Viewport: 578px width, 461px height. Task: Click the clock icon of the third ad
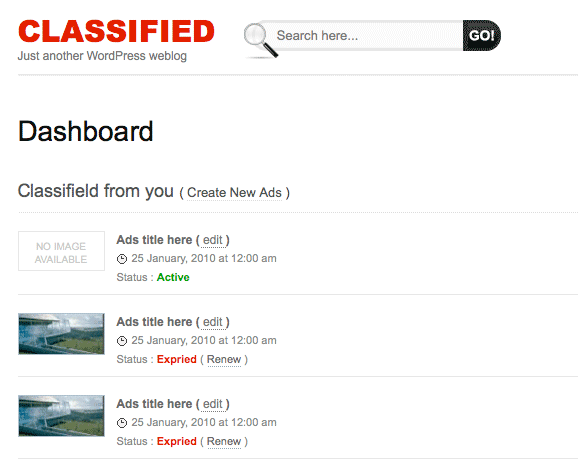click(122, 423)
